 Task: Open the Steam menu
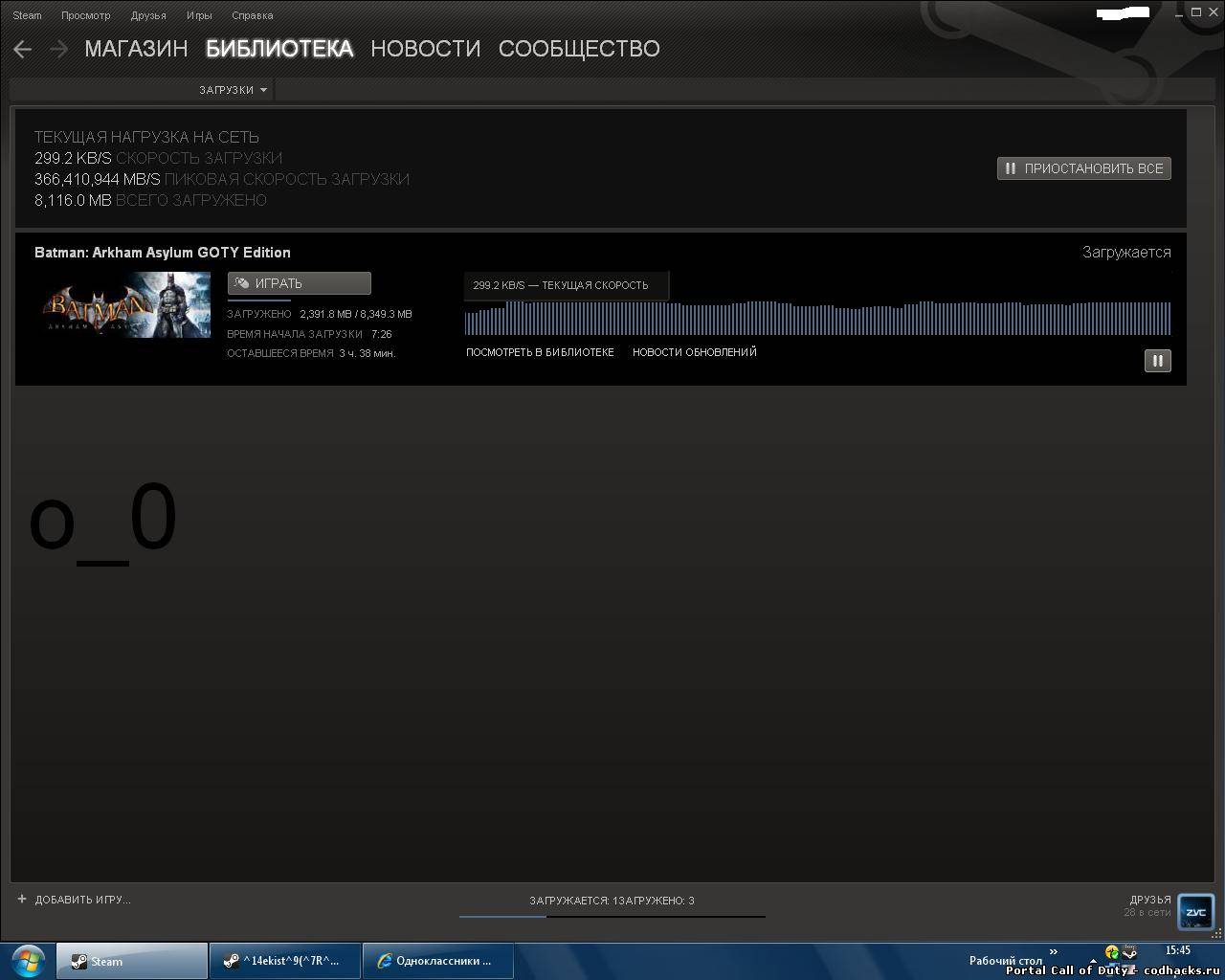27,15
